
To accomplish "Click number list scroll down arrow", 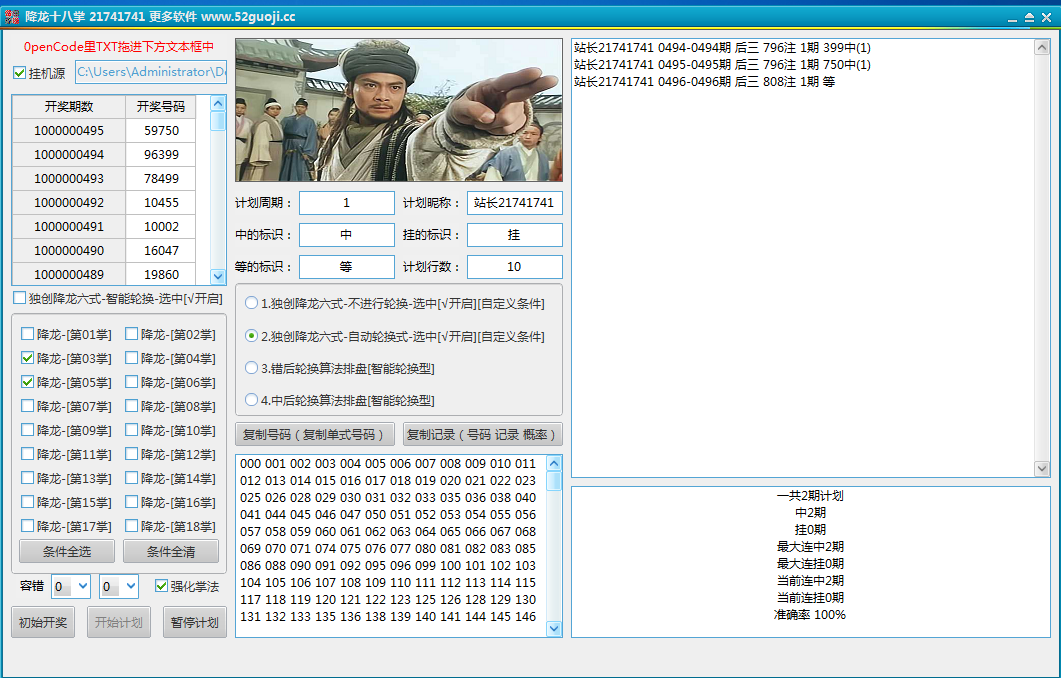I will [554, 629].
